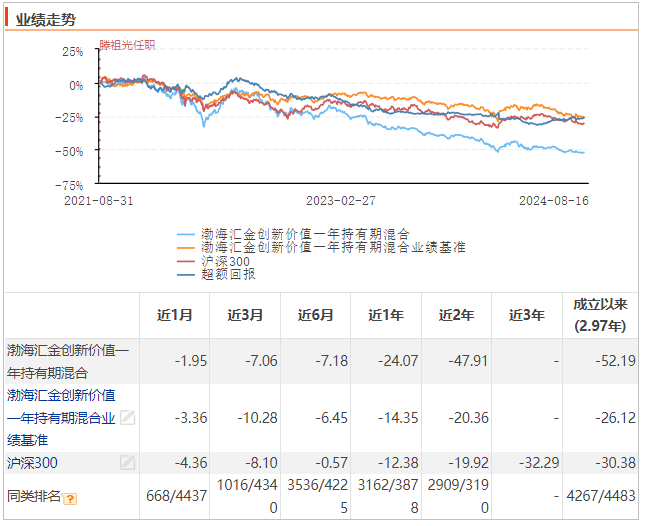Click the 2023-02-27 chart axis date
646x526 pixels.
pyautogui.click(x=341, y=201)
